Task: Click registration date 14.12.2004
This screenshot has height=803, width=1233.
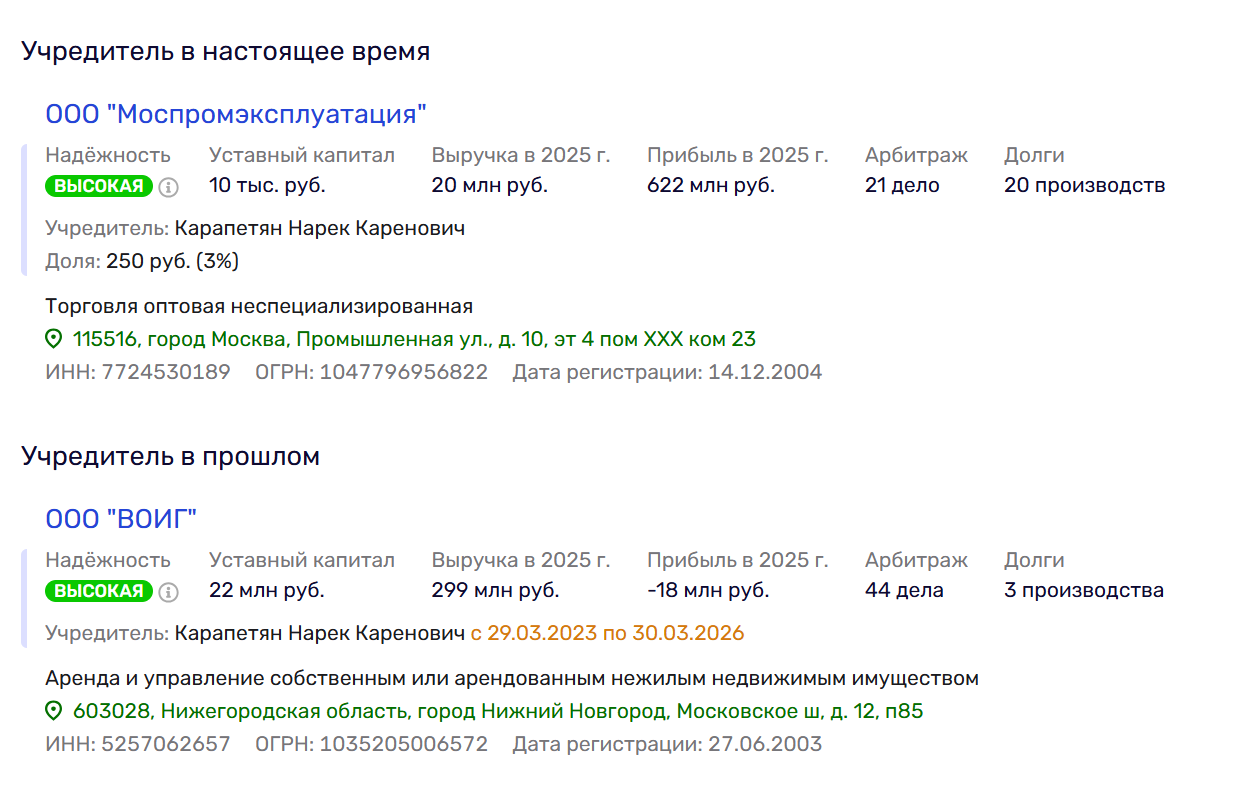Action: [765, 373]
